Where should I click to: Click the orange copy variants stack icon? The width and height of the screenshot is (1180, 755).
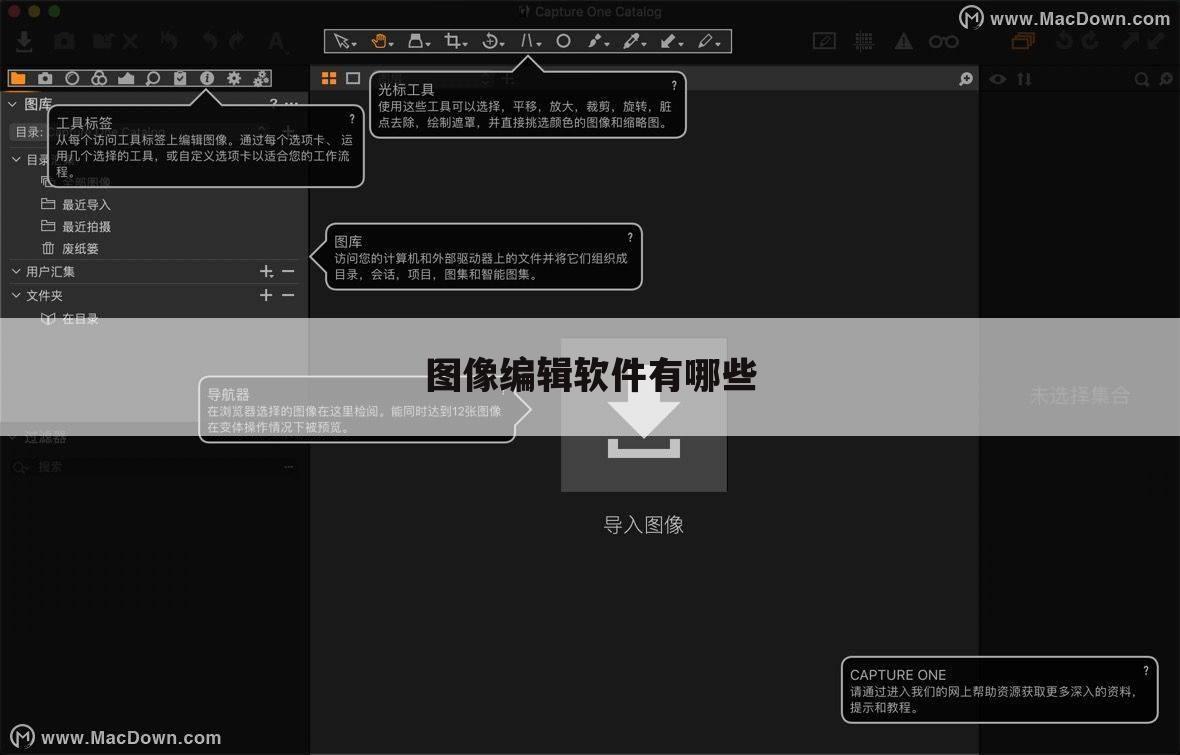(1023, 41)
